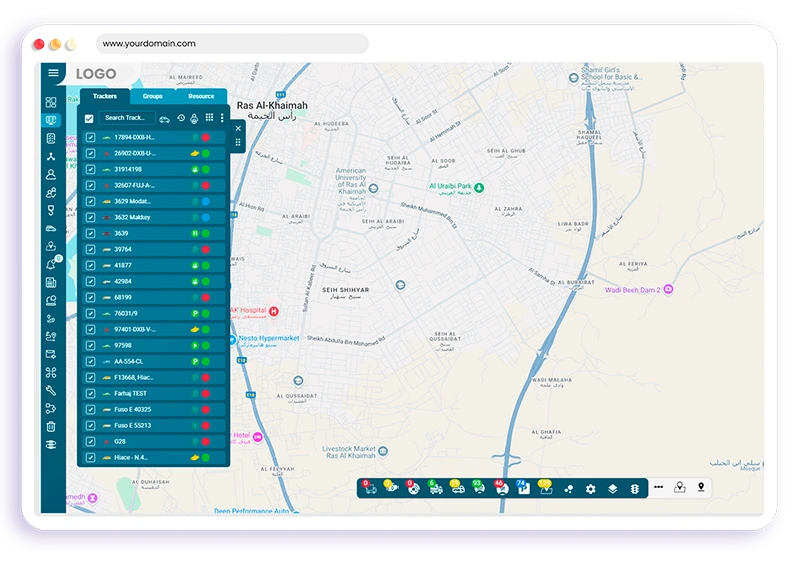Click the red status dot for tracker 68199
Screen dimensions: 800x580
tap(205, 297)
